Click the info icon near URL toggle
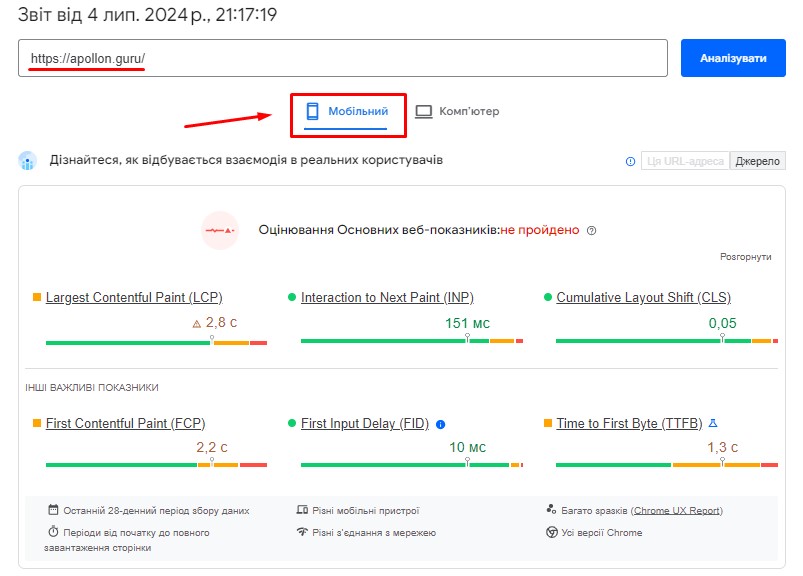This screenshot has width=803, height=576. point(630,161)
